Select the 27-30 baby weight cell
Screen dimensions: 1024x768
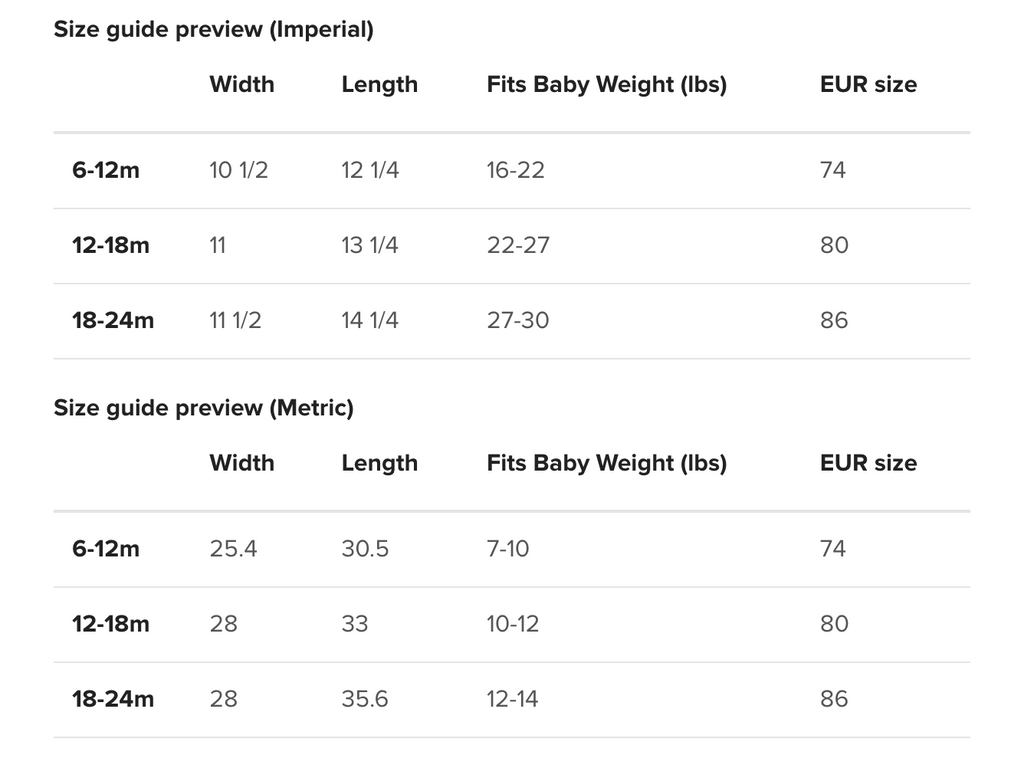[x=518, y=320]
